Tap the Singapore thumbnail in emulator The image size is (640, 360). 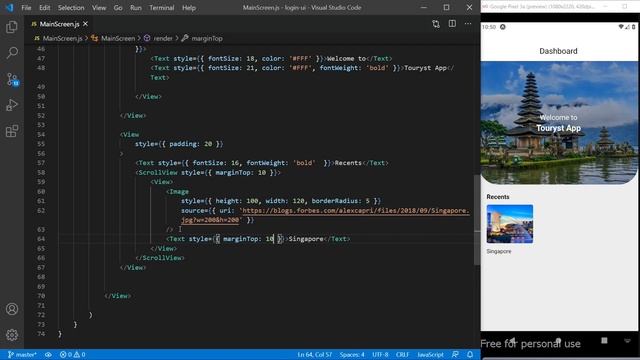[510, 224]
